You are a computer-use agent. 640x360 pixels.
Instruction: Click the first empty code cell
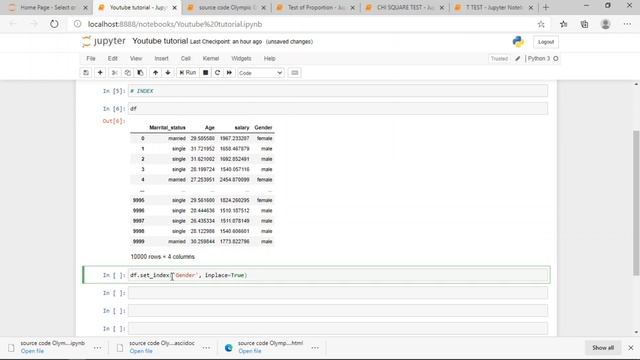pyautogui.click(x=338, y=293)
